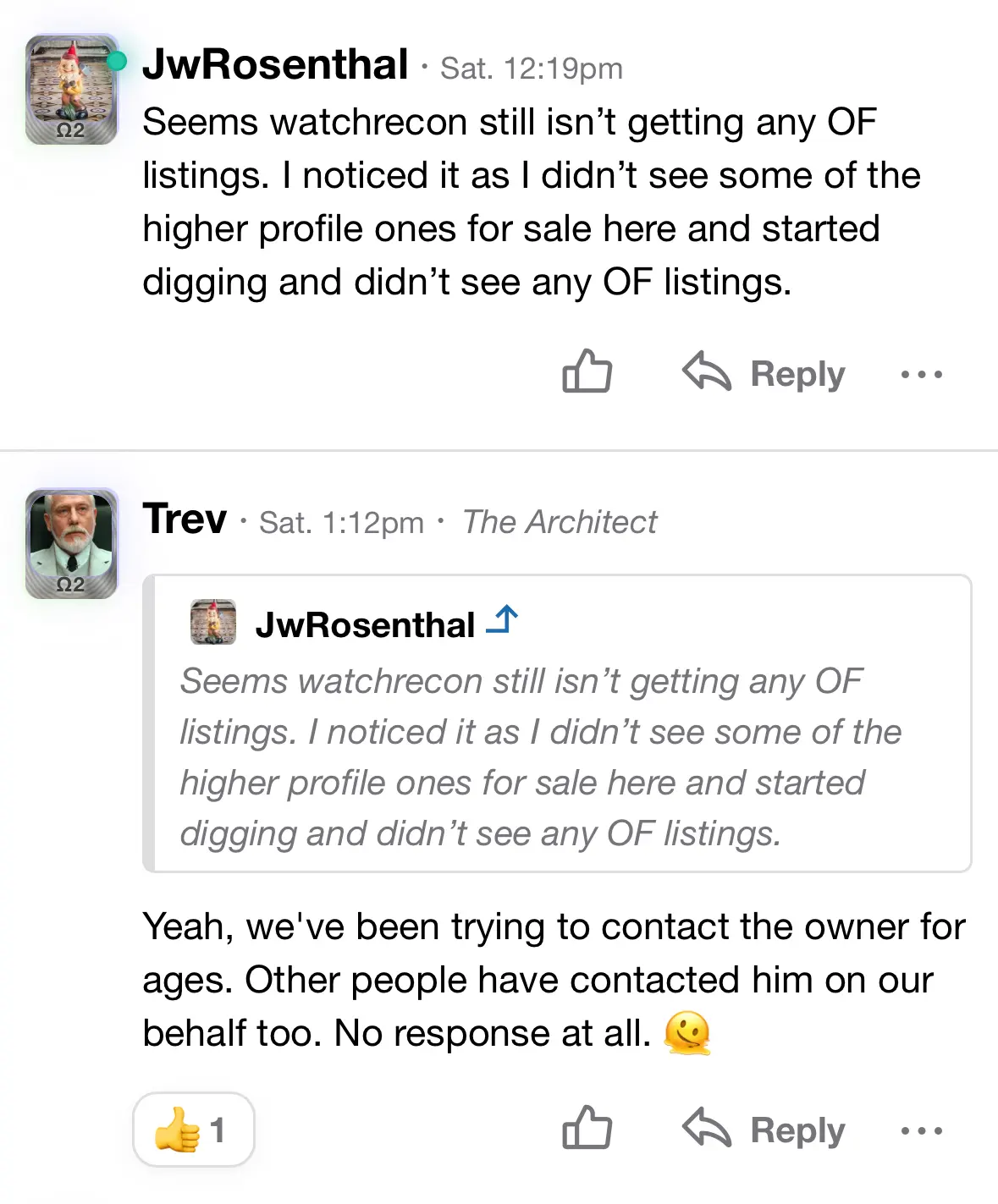This screenshot has height=1204, width=998.
Task: Reply to Trev's post
Action: [x=764, y=1130]
